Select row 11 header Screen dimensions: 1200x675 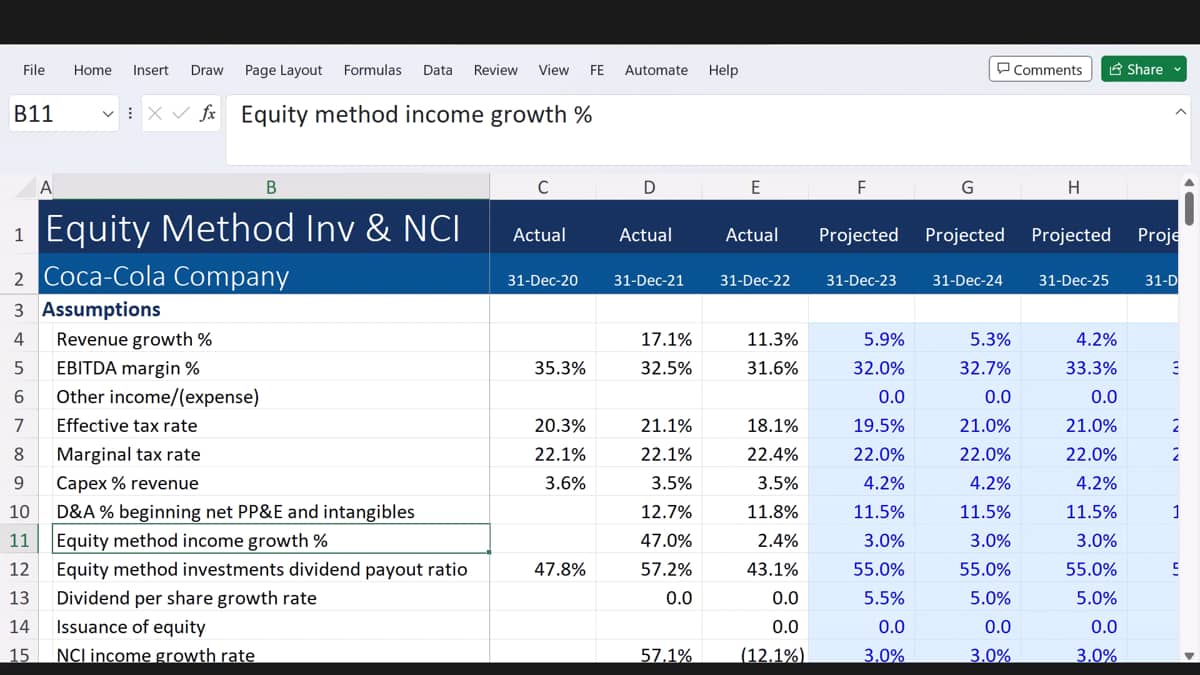point(19,541)
